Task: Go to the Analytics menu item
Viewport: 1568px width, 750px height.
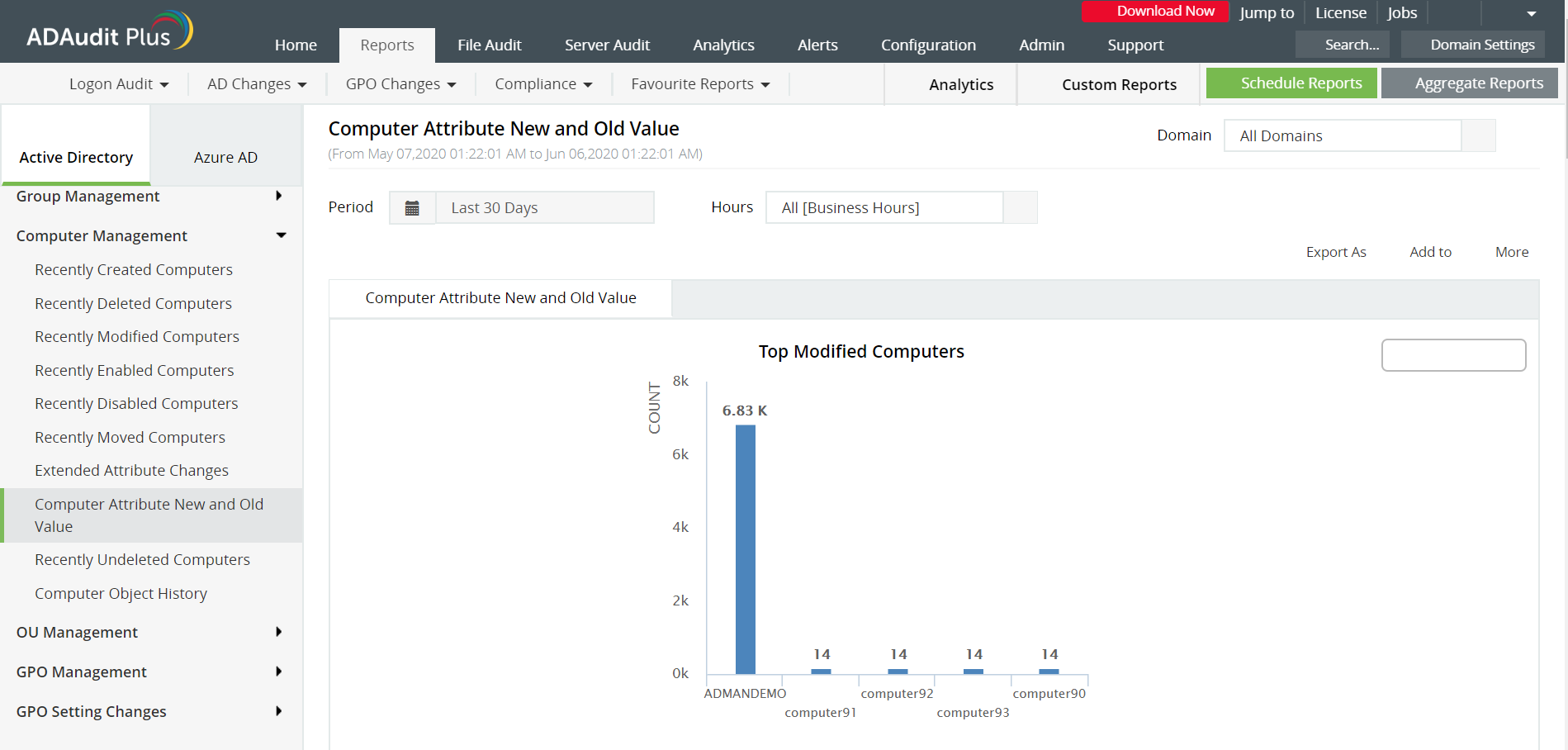Action: click(x=723, y=45)
